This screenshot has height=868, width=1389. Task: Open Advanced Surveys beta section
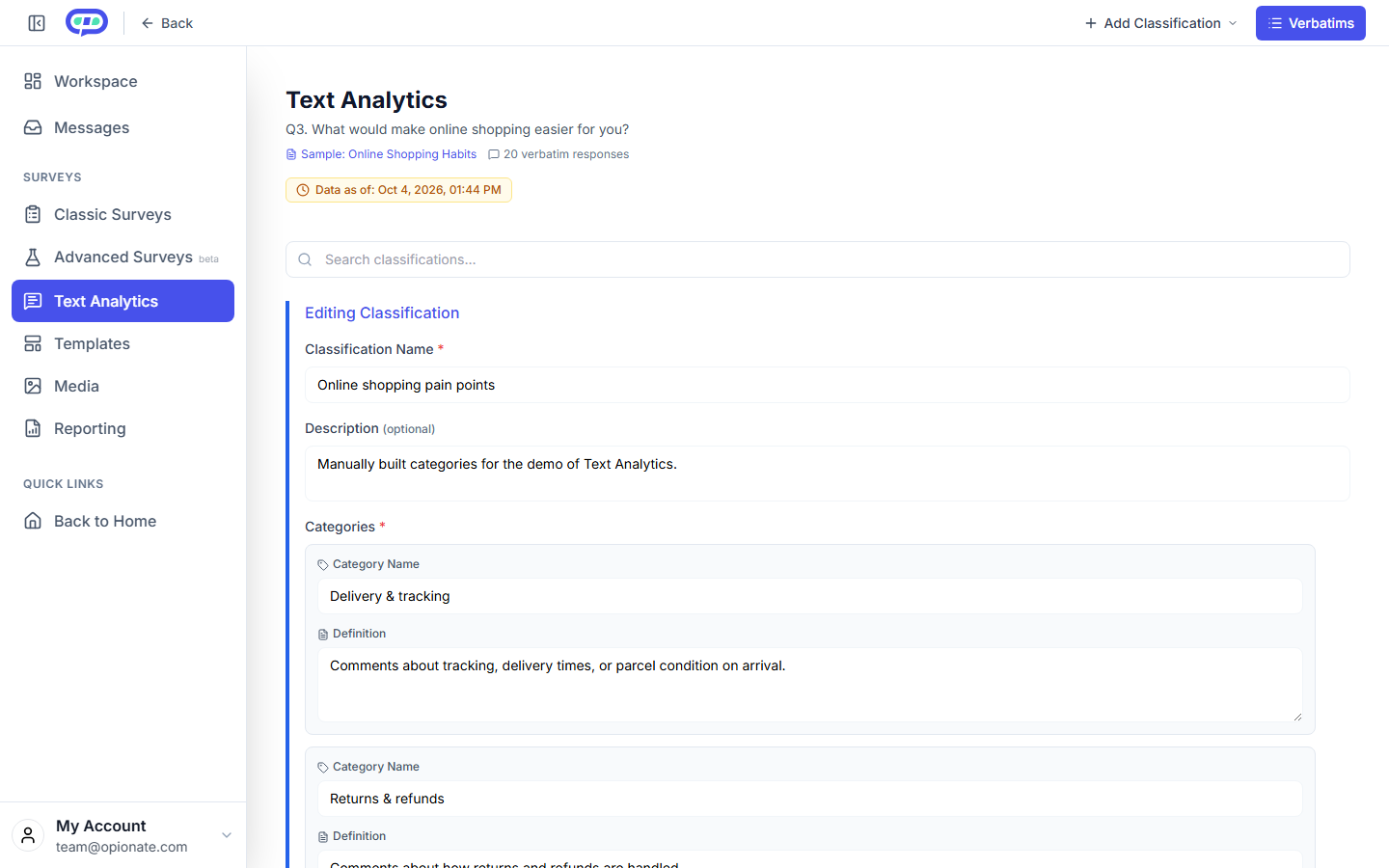123,257
